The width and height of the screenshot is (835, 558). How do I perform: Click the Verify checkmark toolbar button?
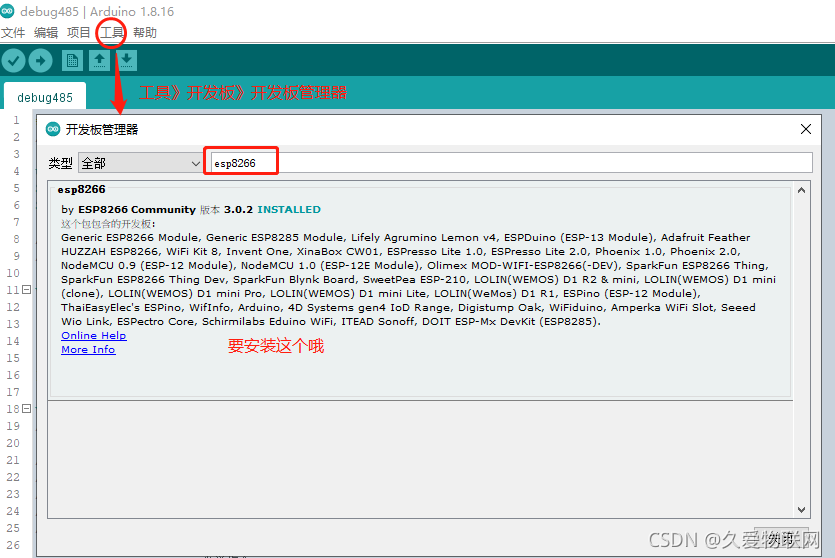tap(14, 61)
